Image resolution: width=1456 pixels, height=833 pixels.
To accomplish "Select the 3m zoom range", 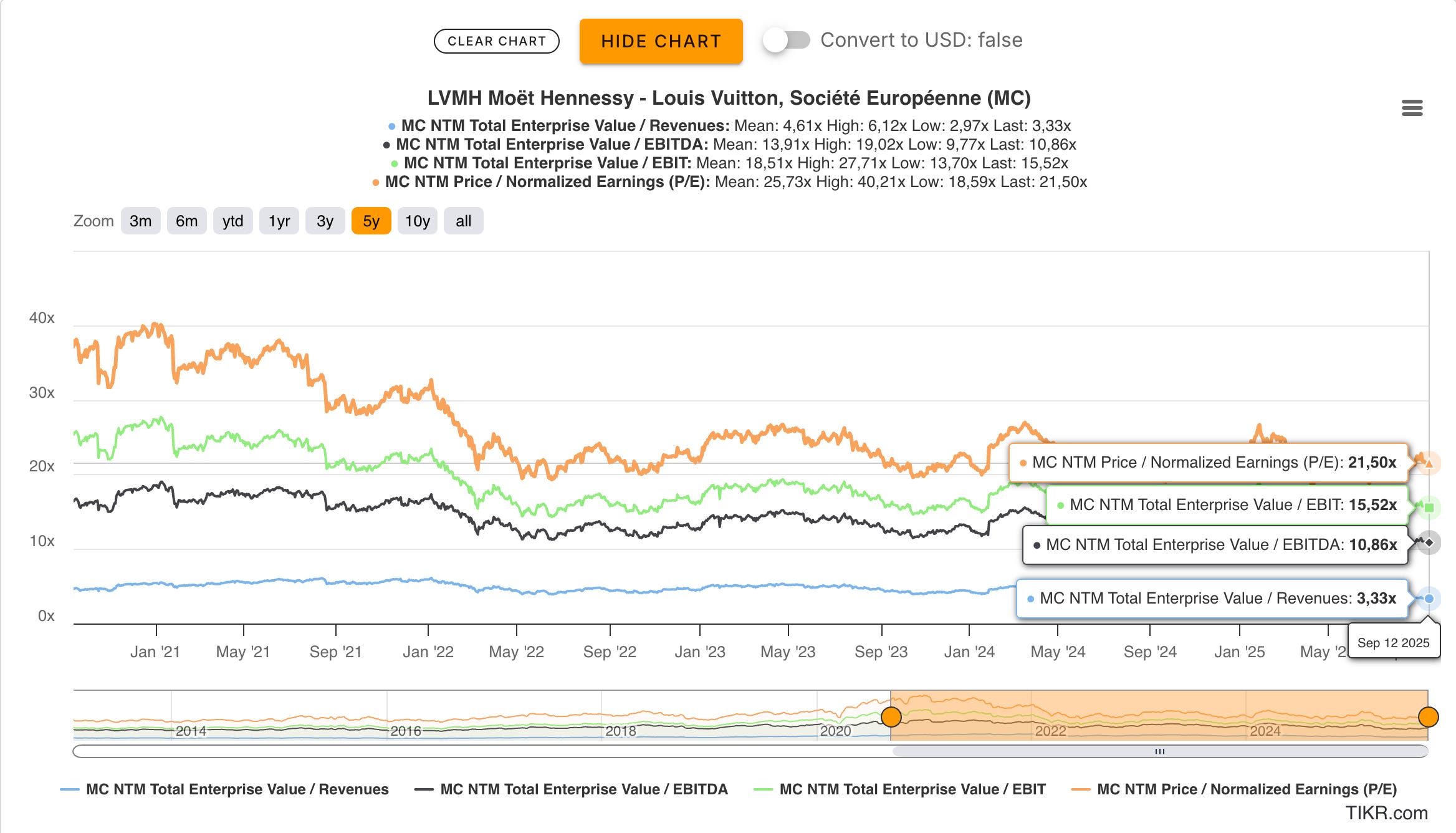I will (140, 221).
